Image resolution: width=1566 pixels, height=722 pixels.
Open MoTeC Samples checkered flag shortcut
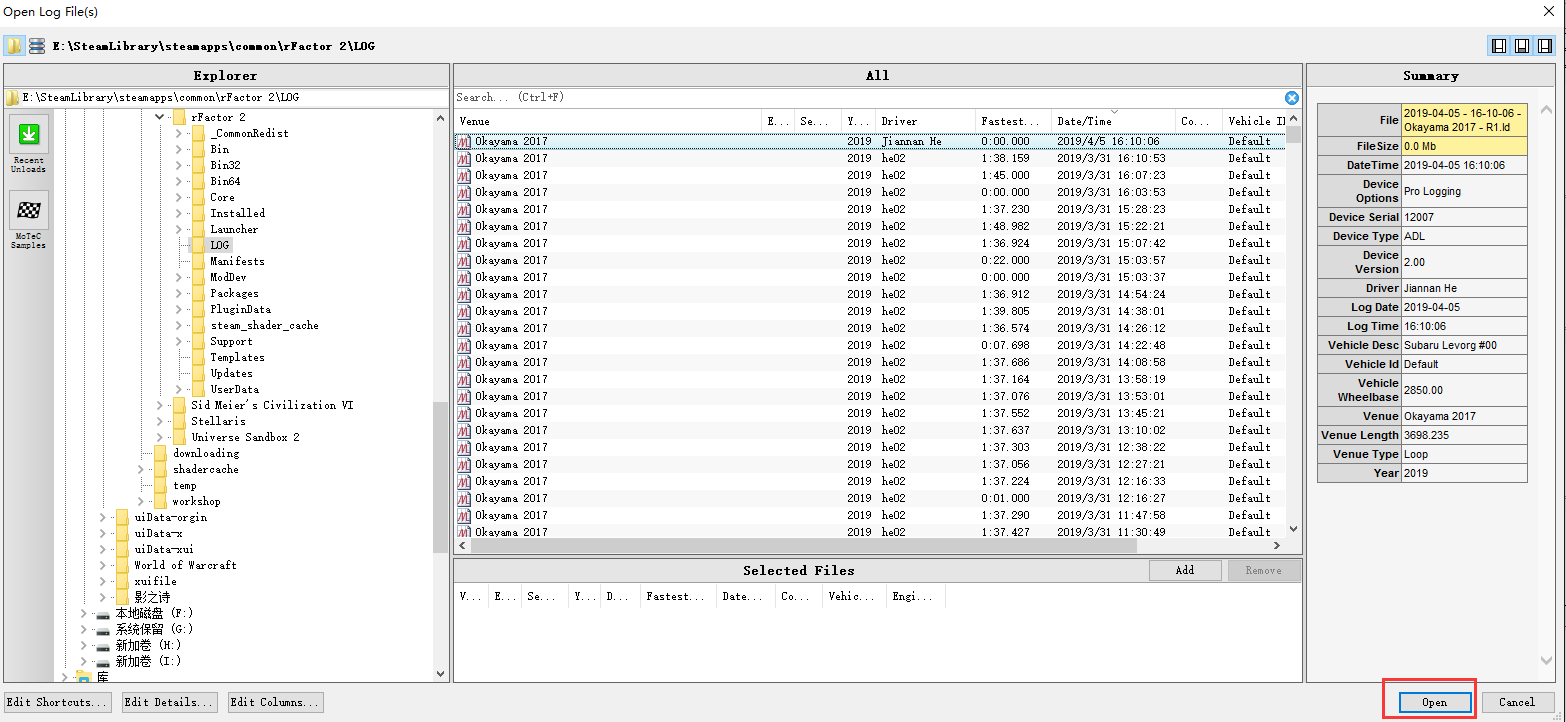[x=29, y=222]
